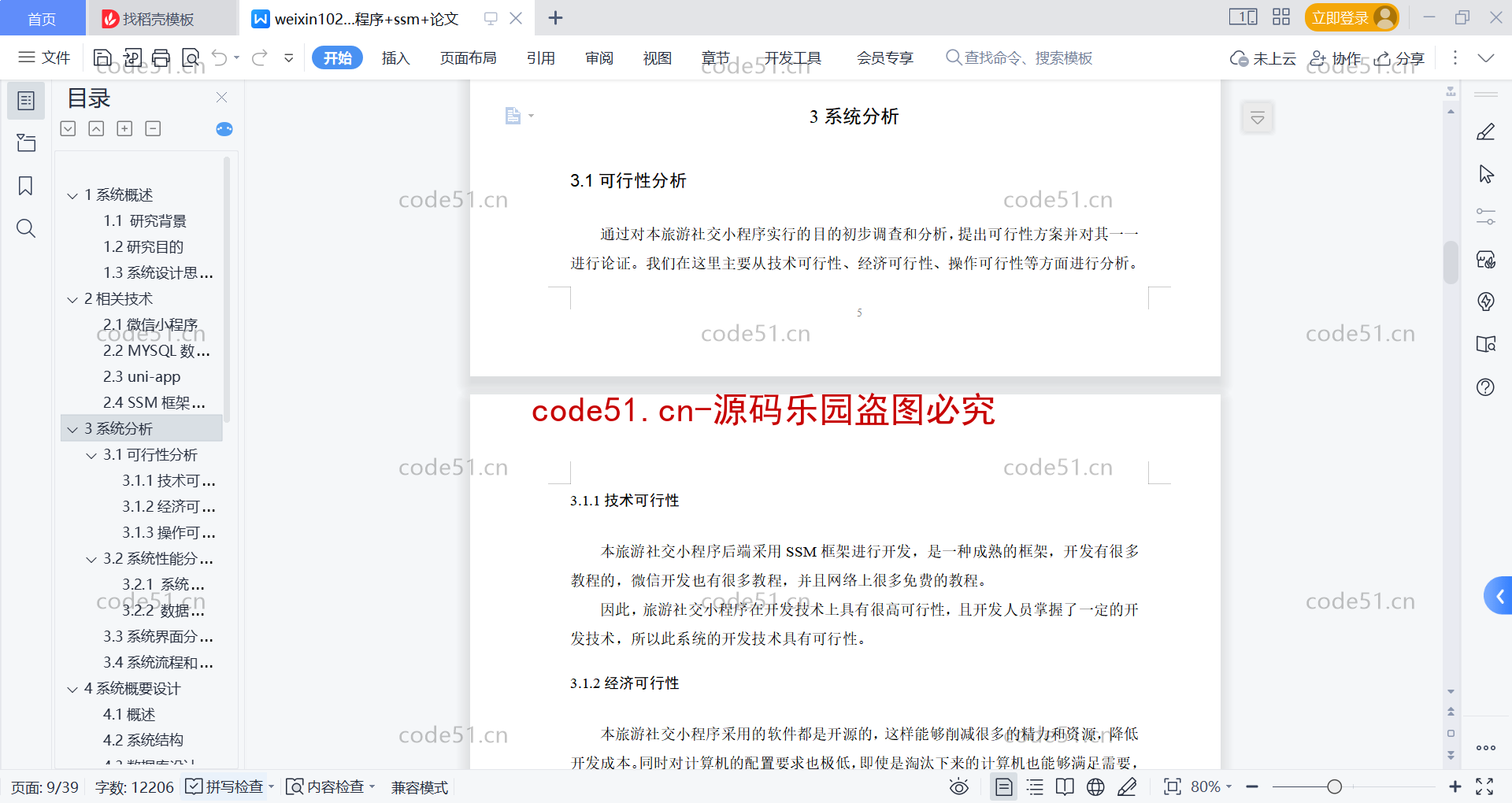Image resolution: width=1512 pixels, height=803 pixels.
Task: Click the Redo arrow icon
Action: (260, 57)
